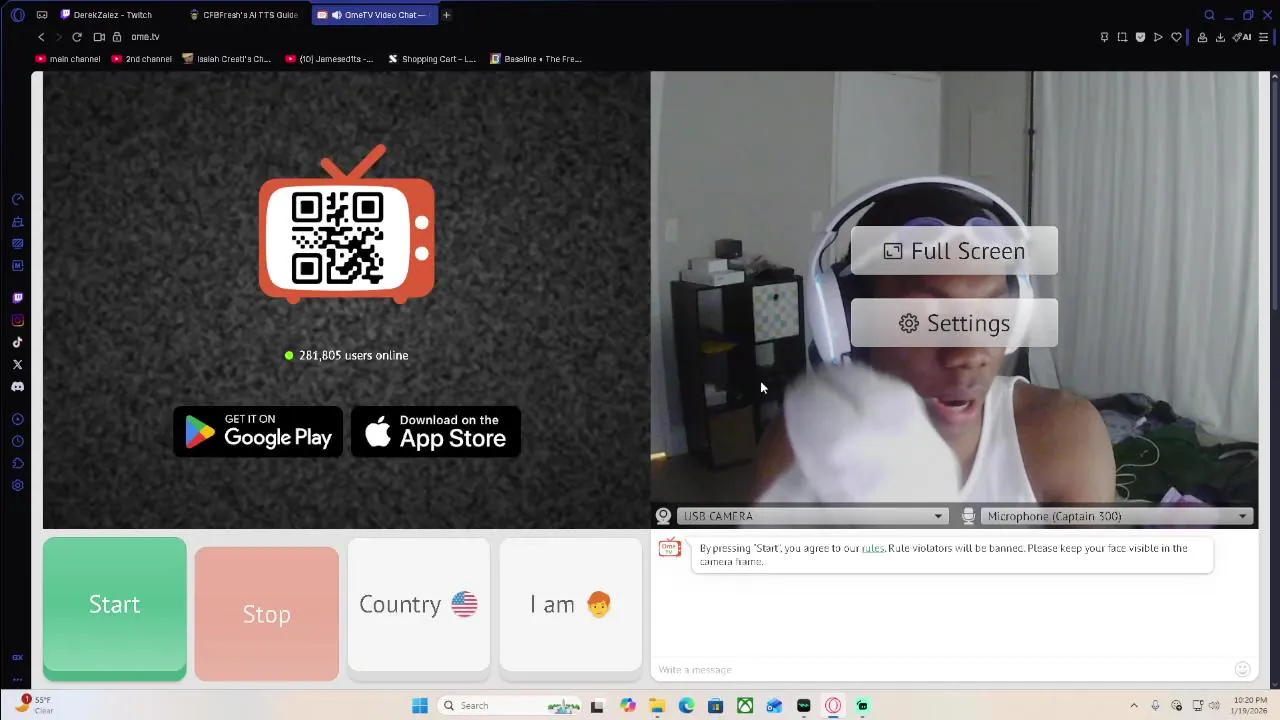Select the OmeTV Video Chat tab
Viewport: 1280px width, 720px height.
375,15
